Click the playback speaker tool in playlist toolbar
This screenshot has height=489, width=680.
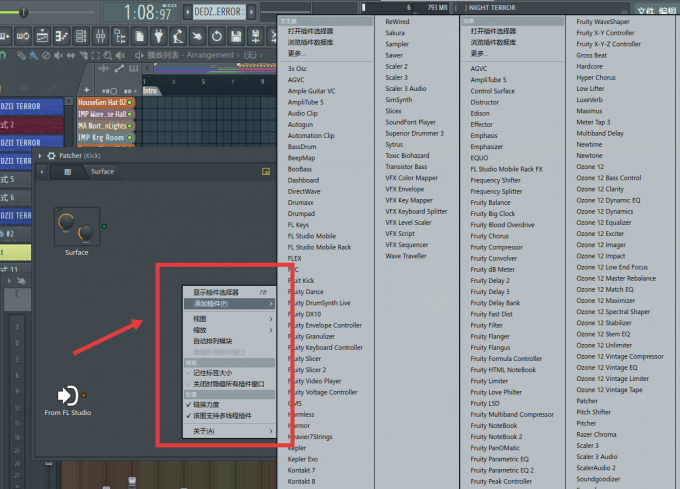120,55
